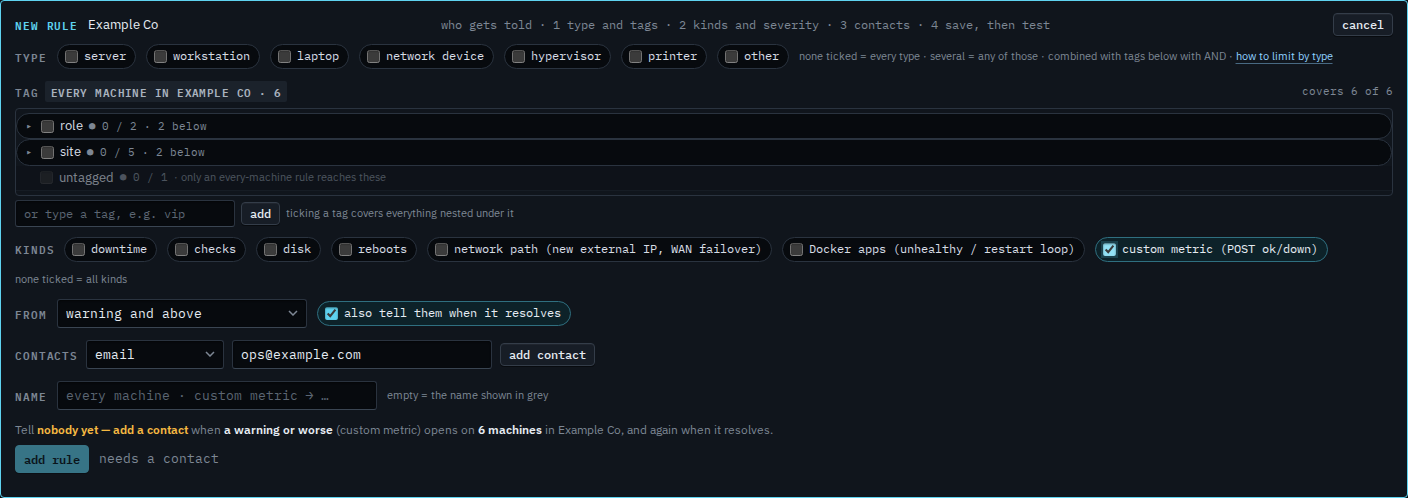Tick the site tag checkbox

point(47,152)
